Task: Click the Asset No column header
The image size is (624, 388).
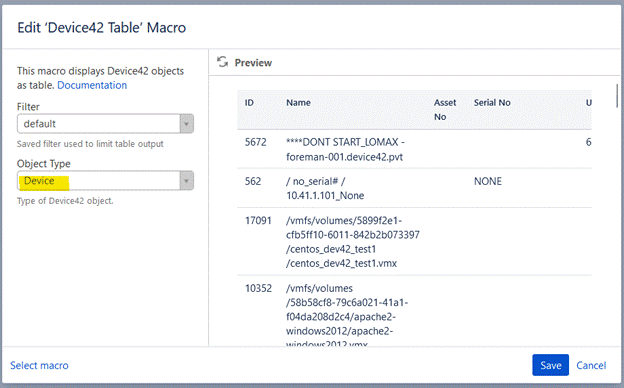Action: tap(445, 110)
